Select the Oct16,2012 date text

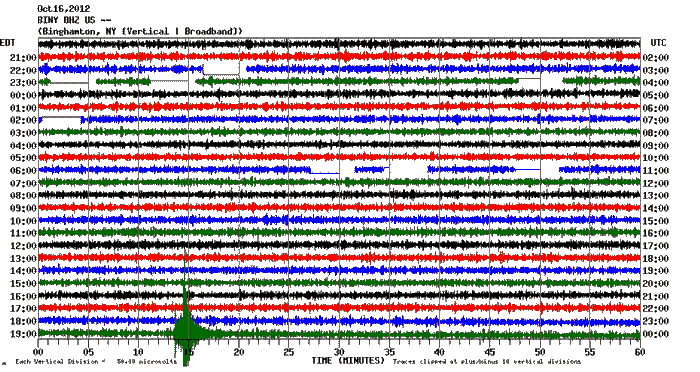click(x=64, y=8)
